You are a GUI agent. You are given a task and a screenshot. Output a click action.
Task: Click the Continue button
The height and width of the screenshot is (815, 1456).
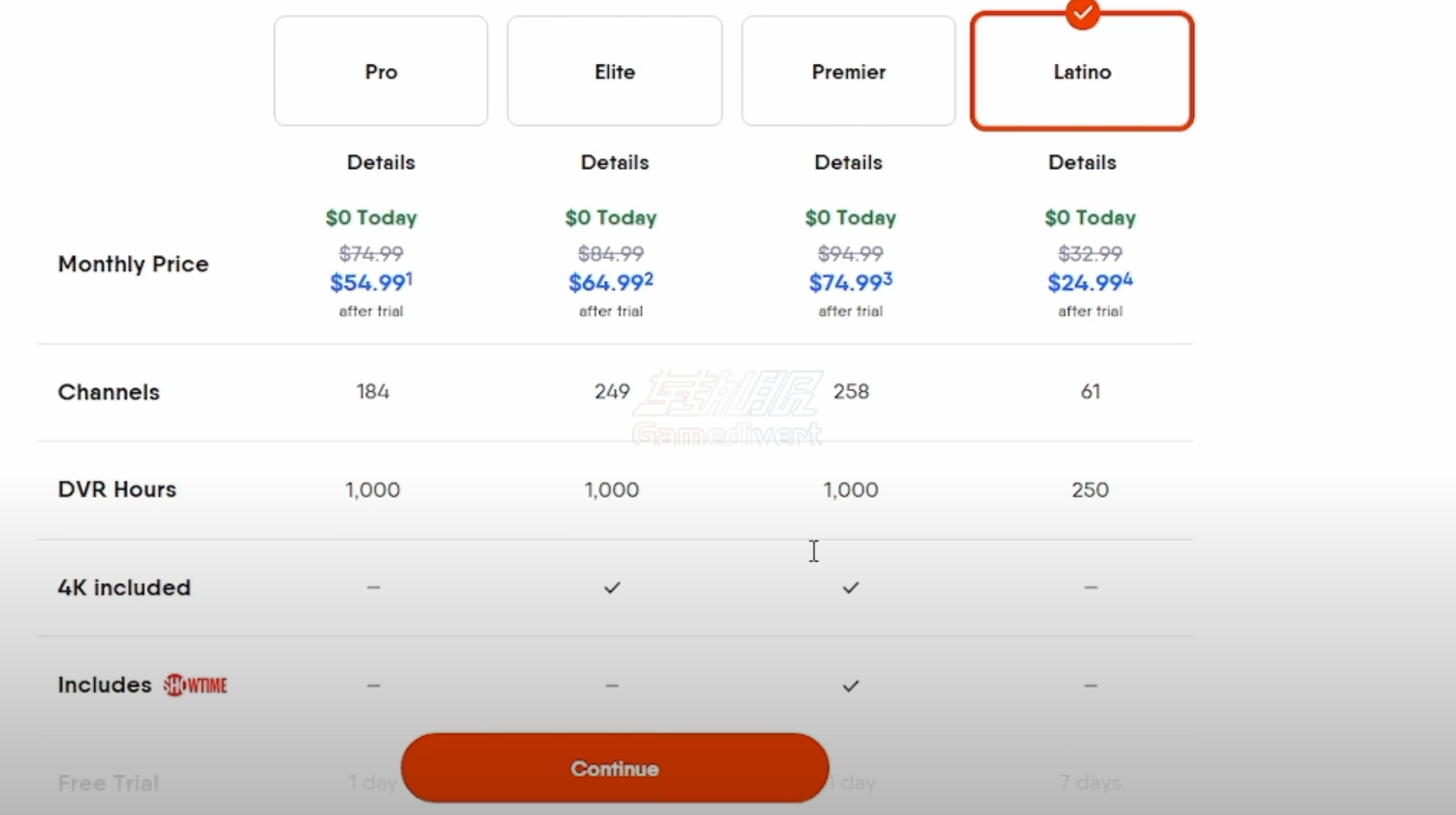(615, 768)
